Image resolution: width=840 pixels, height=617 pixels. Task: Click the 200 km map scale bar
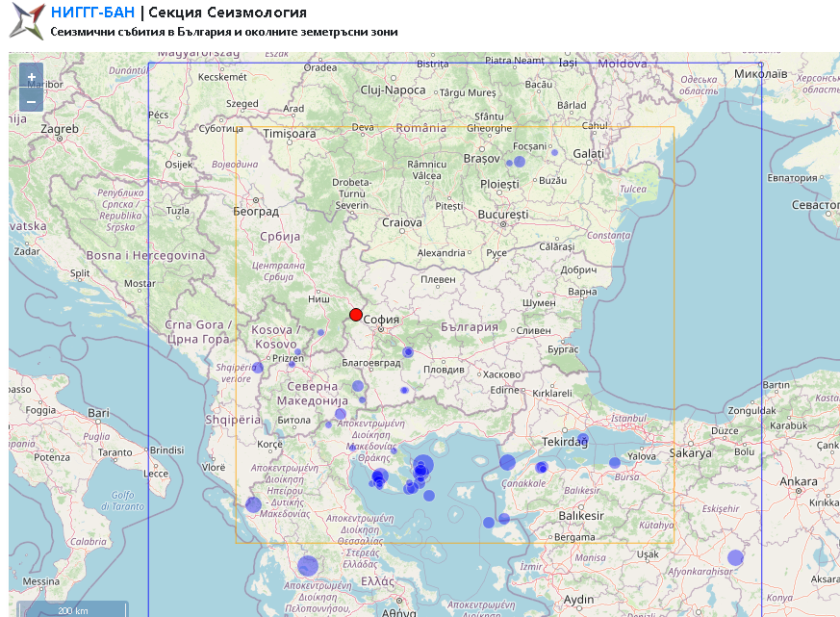(x=72, y=609)
